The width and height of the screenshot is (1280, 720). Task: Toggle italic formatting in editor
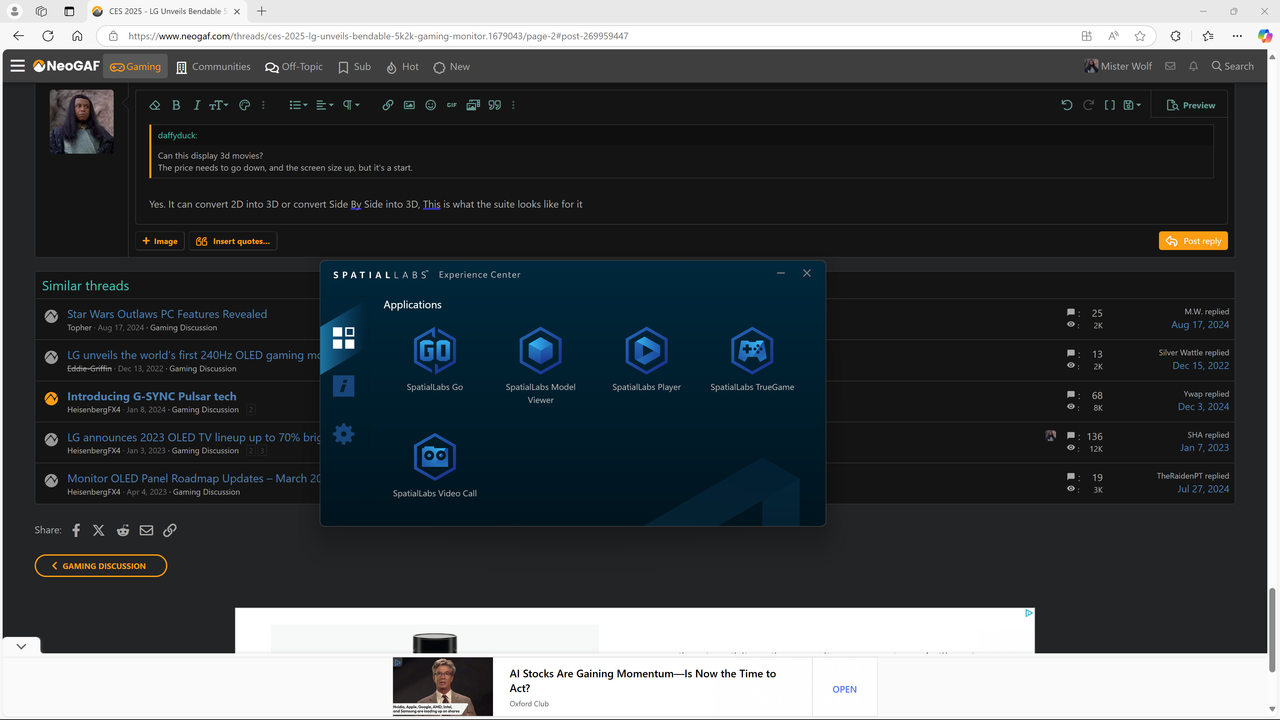tap(197, 105)
